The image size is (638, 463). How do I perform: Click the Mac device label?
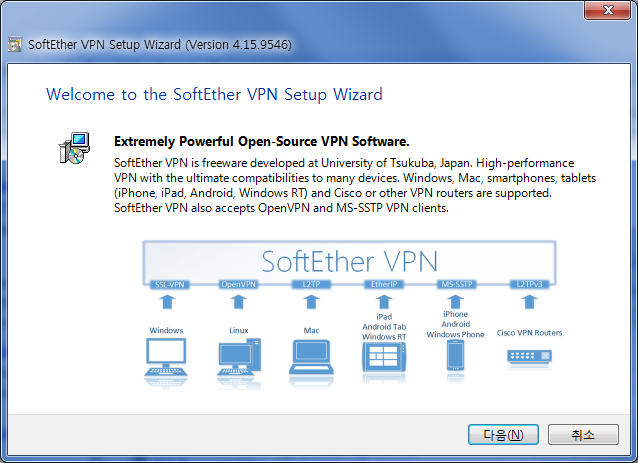pos(311,330)
